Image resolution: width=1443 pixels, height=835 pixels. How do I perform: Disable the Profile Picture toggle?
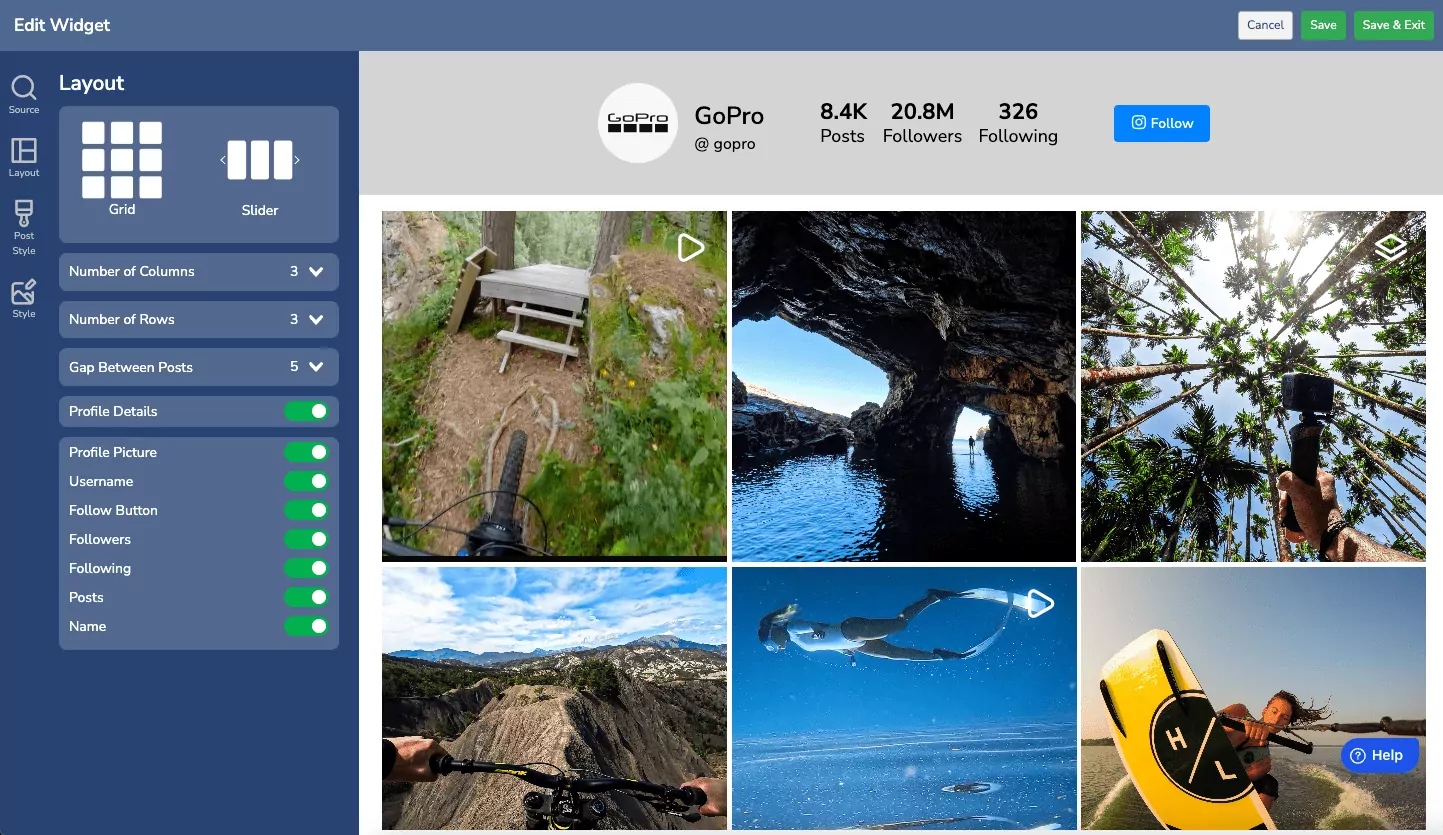(306, 452)
